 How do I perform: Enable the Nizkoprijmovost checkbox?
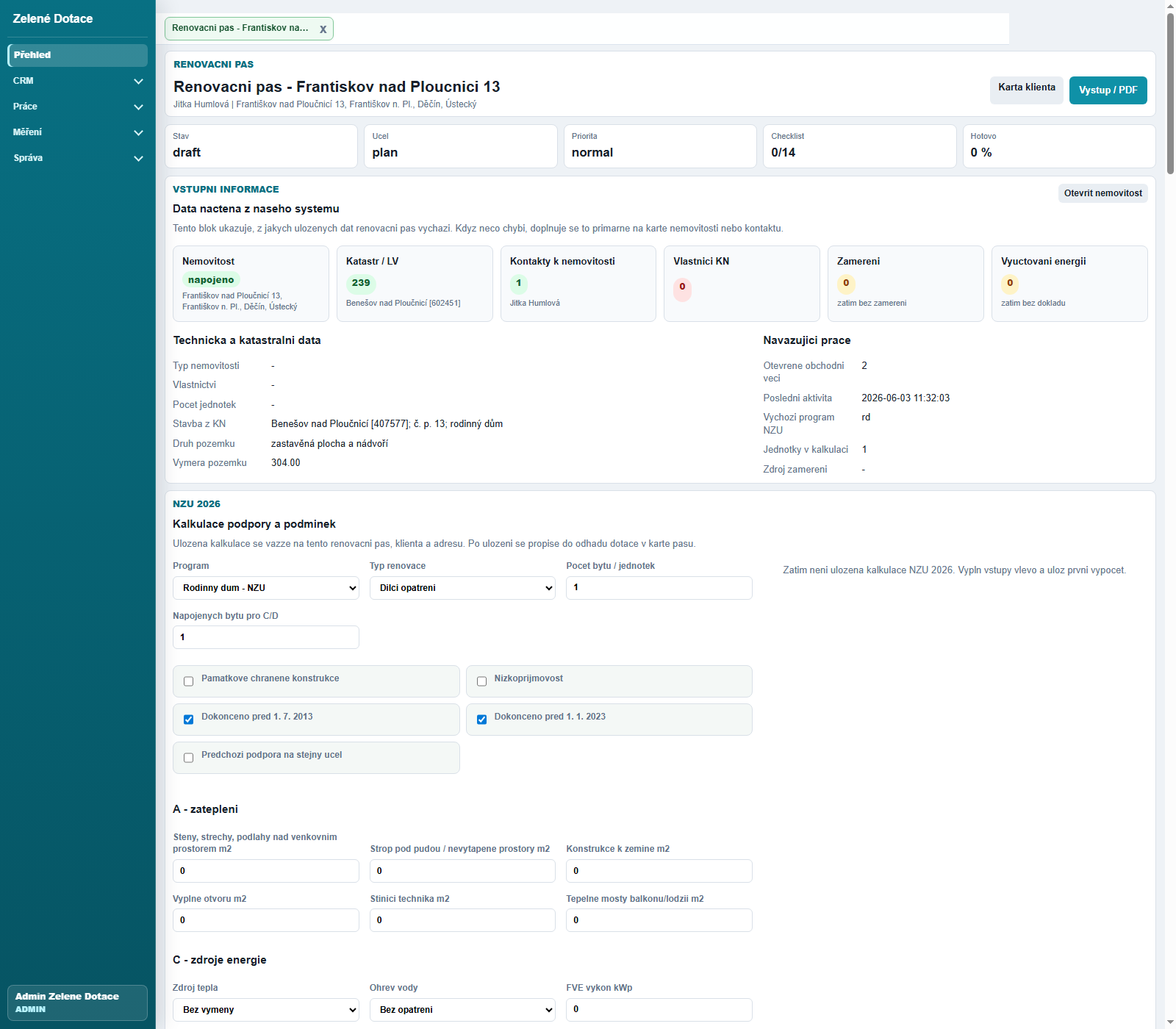[x=481, y=681]
